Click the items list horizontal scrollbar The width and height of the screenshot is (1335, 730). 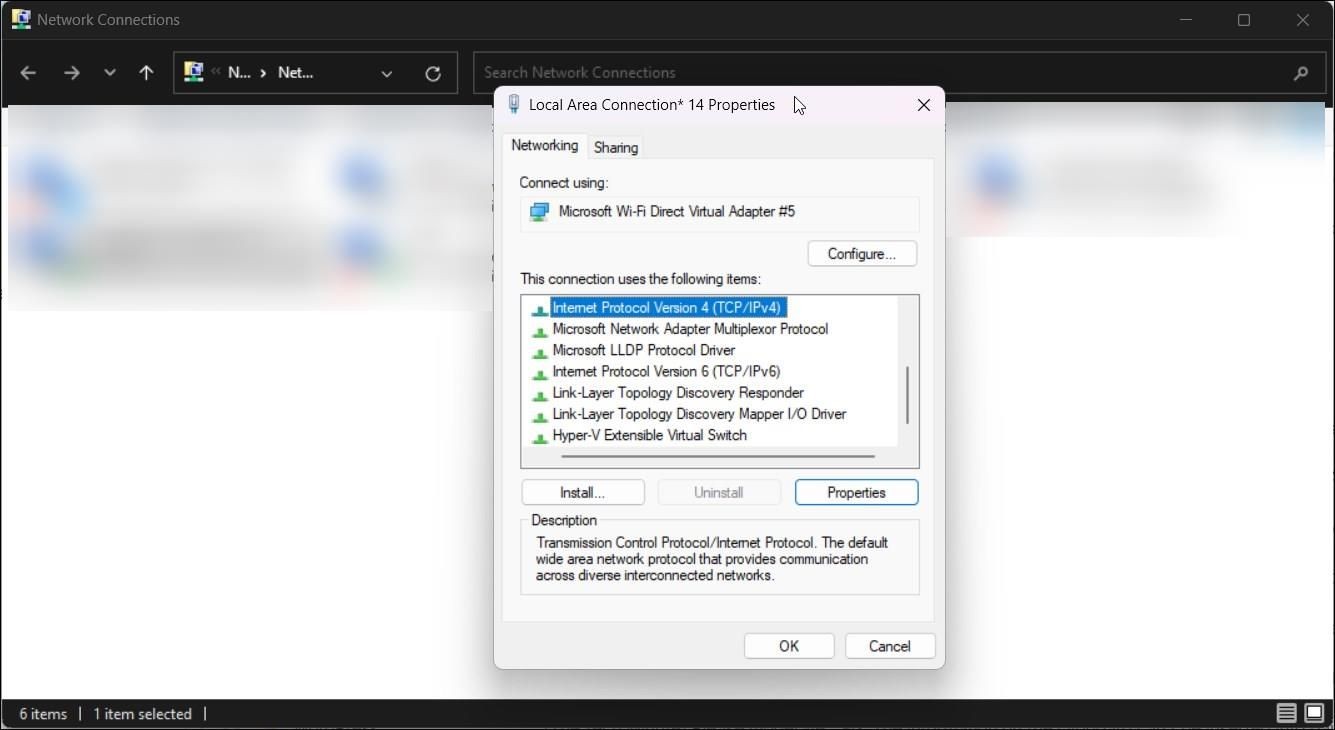pos(718,456)
